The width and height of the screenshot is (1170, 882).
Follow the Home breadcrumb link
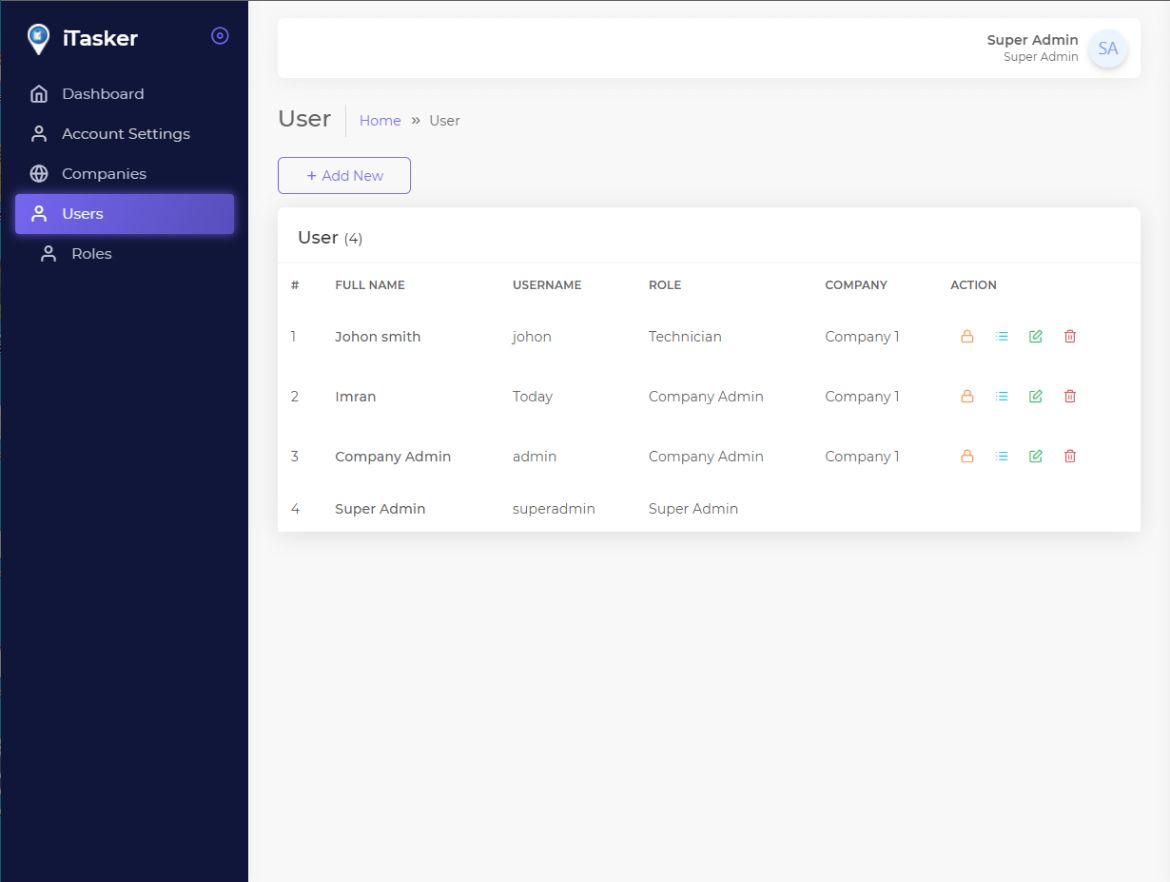pos(380,121)
